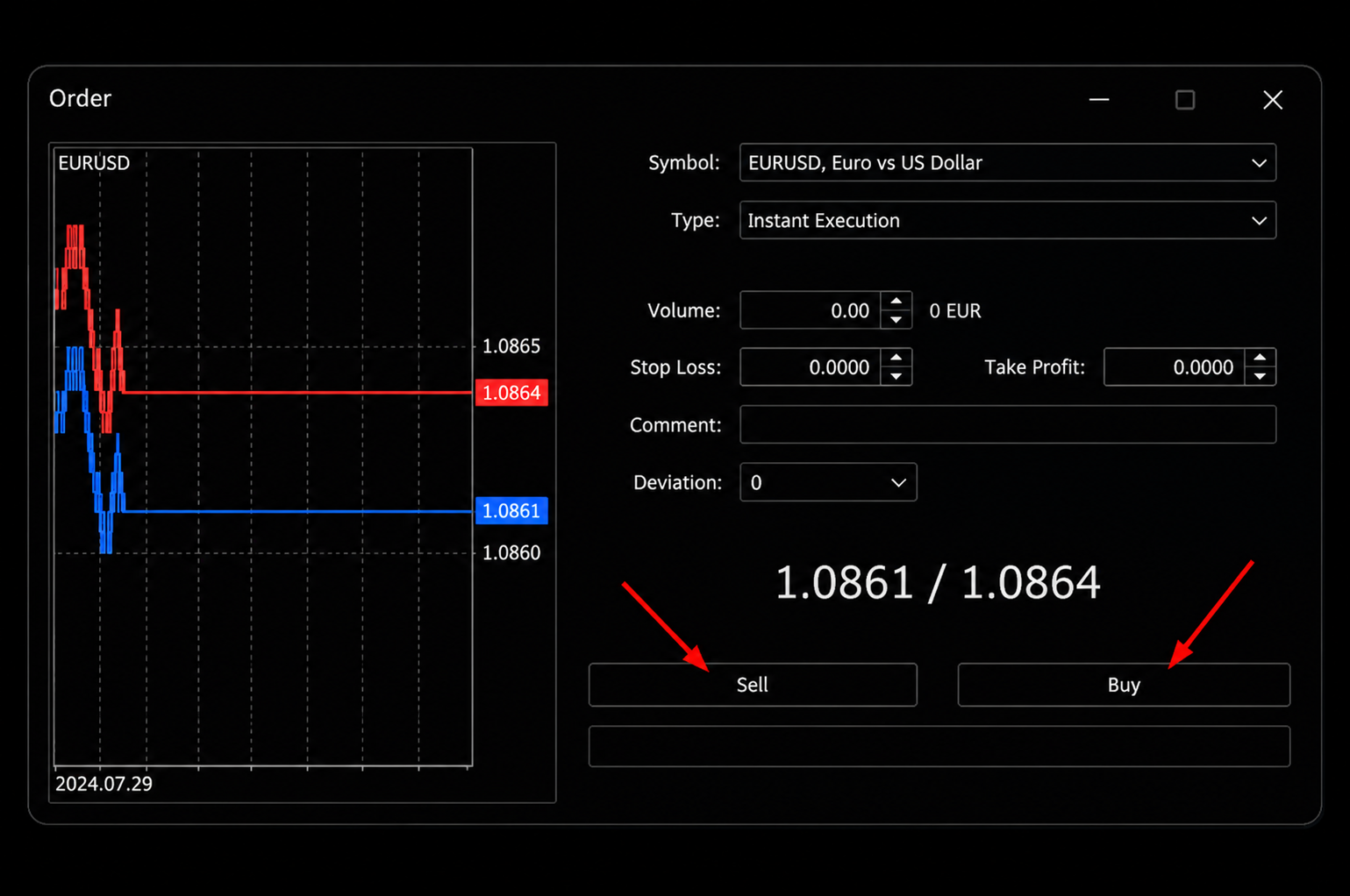Image resolution: width=1350 pixels, height=896 pixels.
Task: Focus the Stop Loss value field
Action: click(x=810, y=367)
